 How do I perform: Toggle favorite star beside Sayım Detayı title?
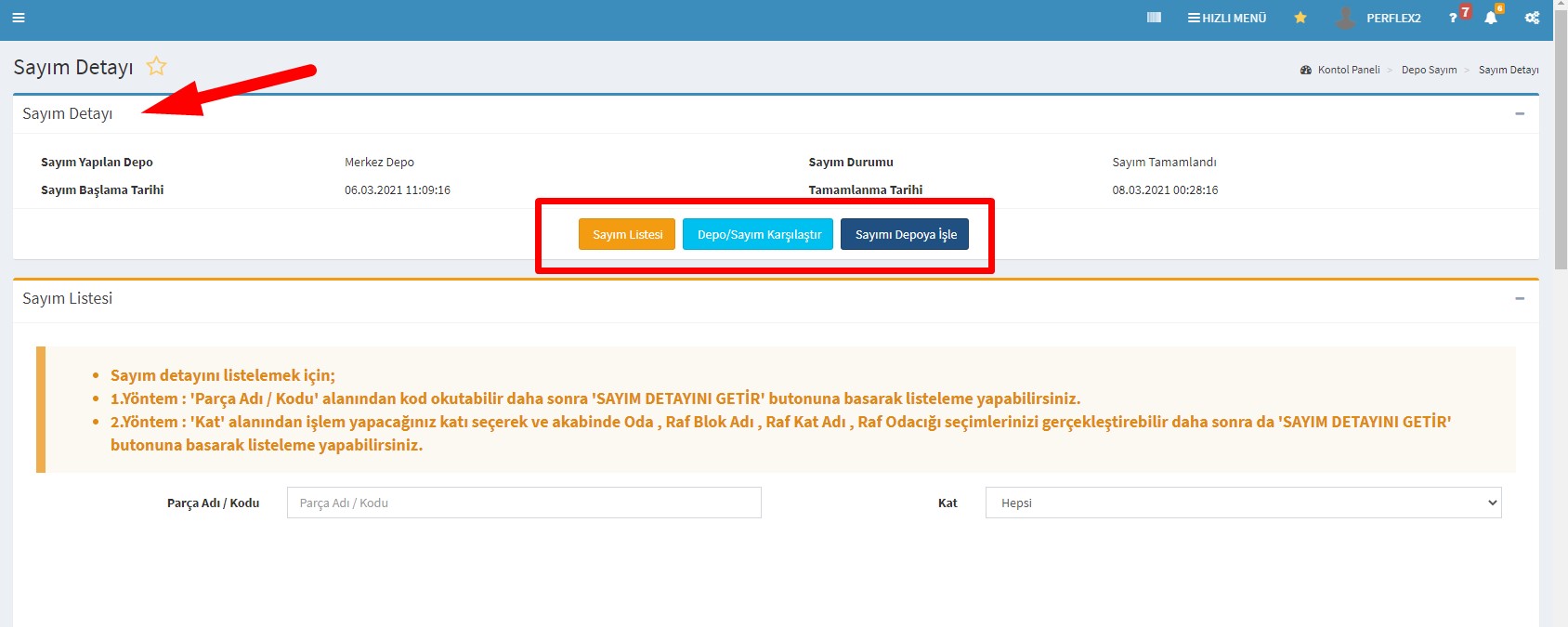pyautogui.click(x=156, y=66)
